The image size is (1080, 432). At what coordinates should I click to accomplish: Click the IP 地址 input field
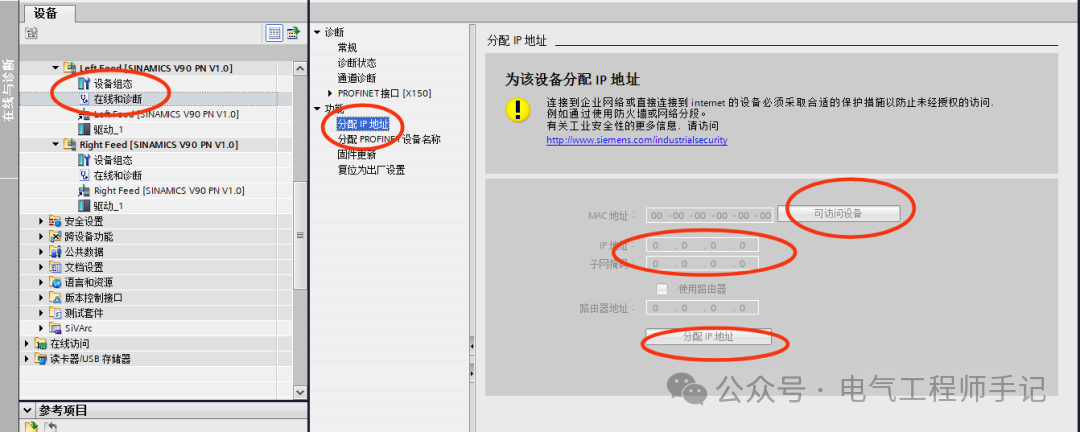point(703,245)
